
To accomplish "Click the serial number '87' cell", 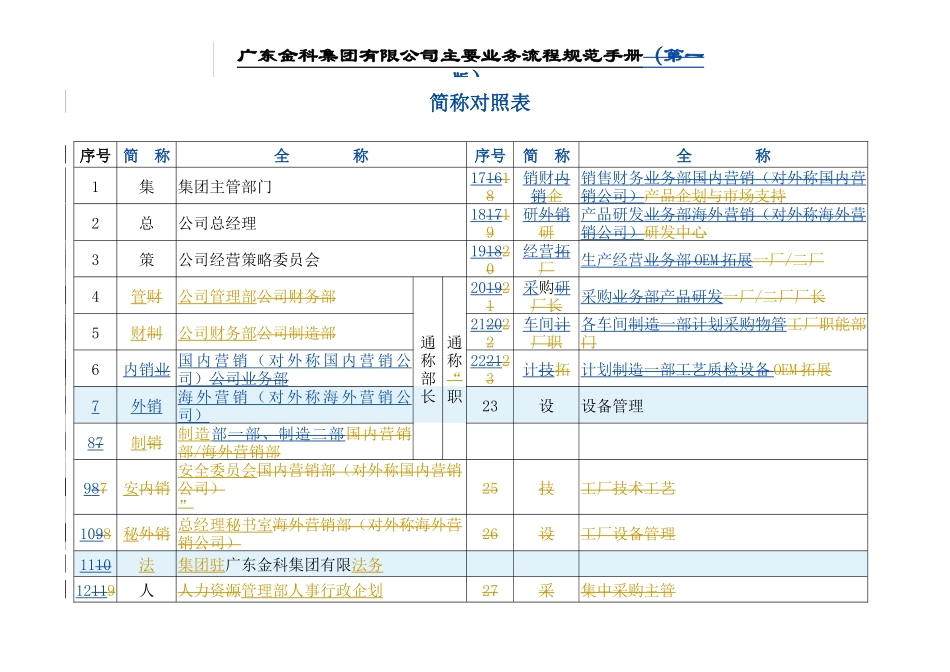I will pos(95,443).
